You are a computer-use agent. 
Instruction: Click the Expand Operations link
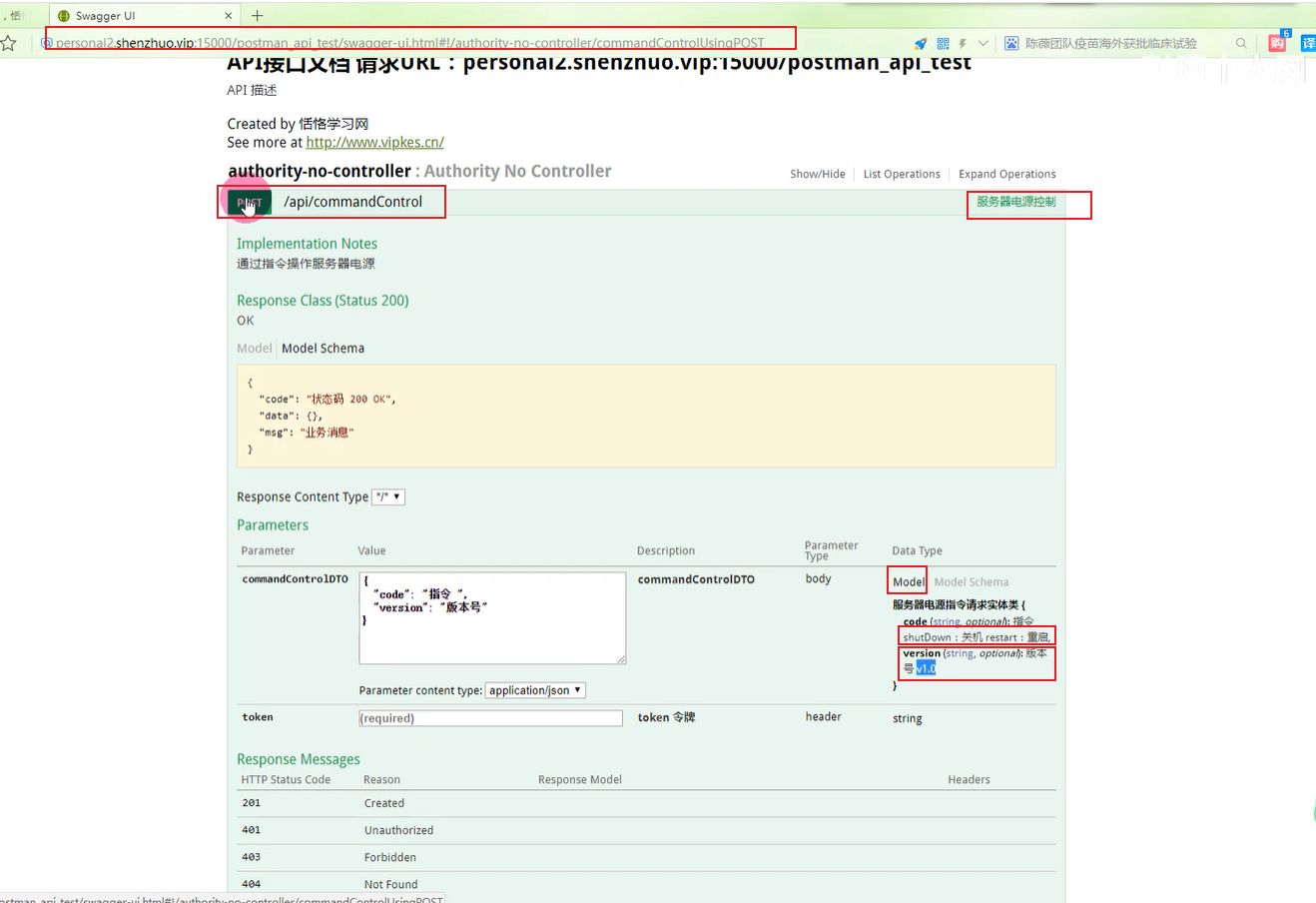point(1006,174)
